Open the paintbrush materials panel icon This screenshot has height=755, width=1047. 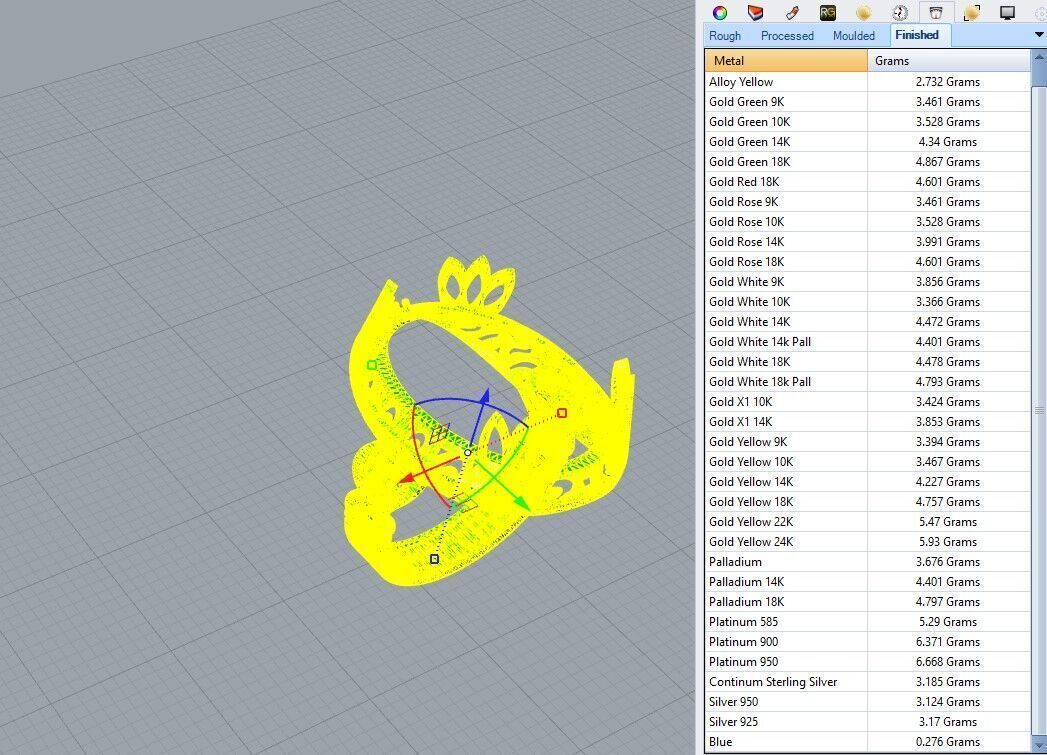pyautogui.click(x=792, y=13)
